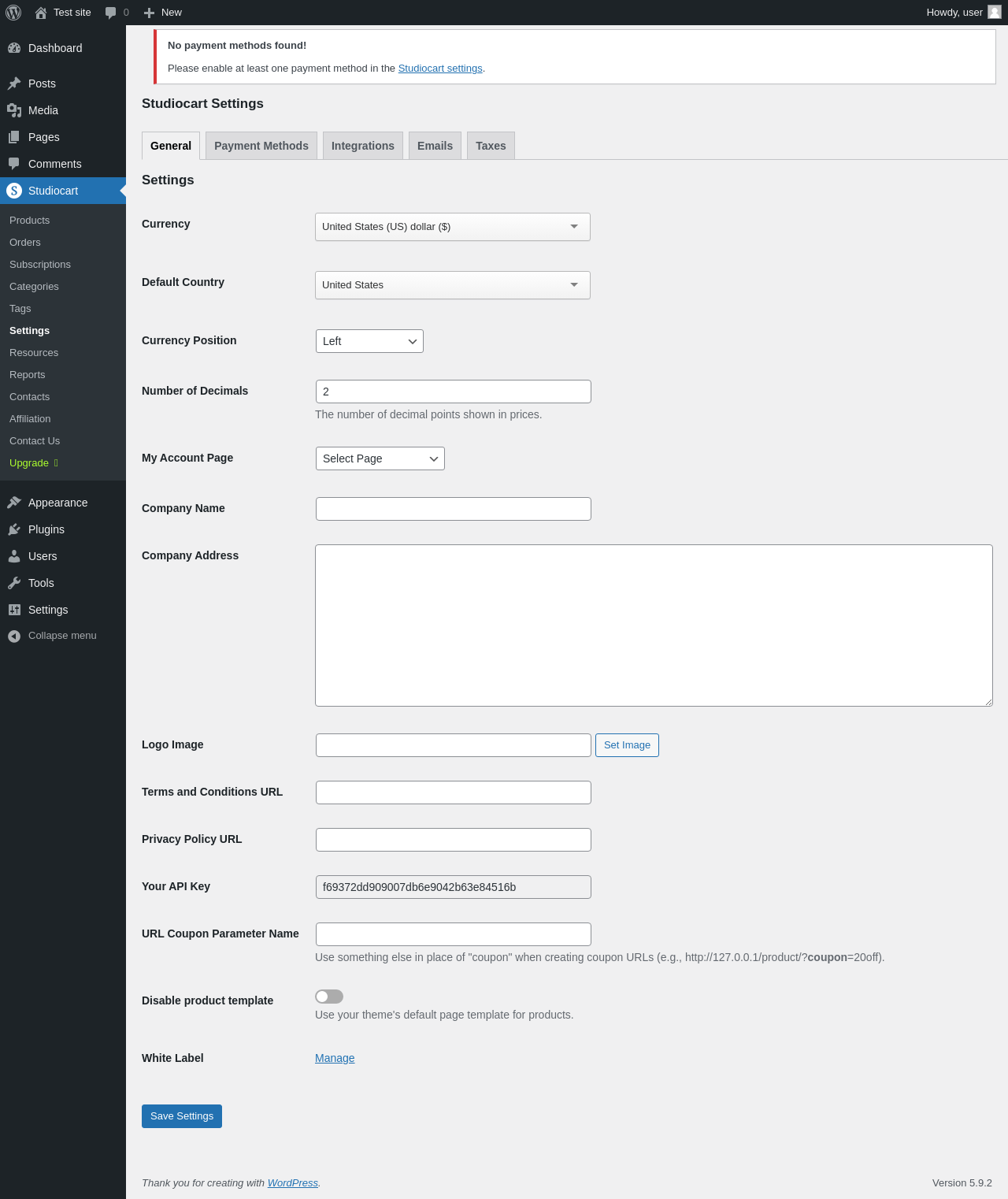
Task: Click the Users person icon
Action: point(14,556)
